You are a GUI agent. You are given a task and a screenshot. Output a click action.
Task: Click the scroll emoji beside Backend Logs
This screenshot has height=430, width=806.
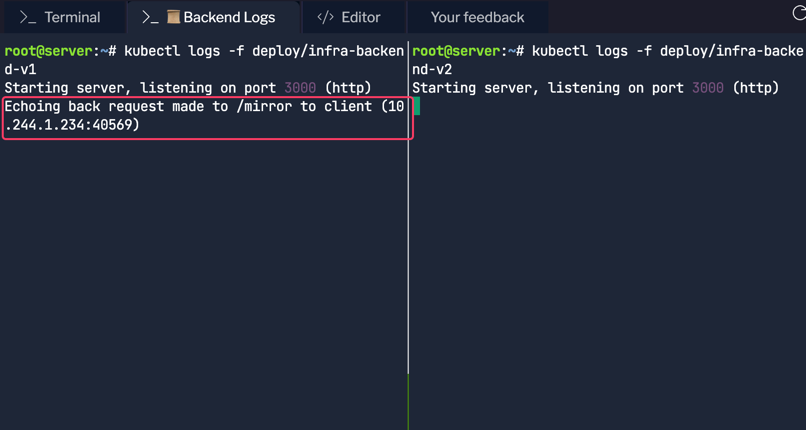[x=173, y=17]
